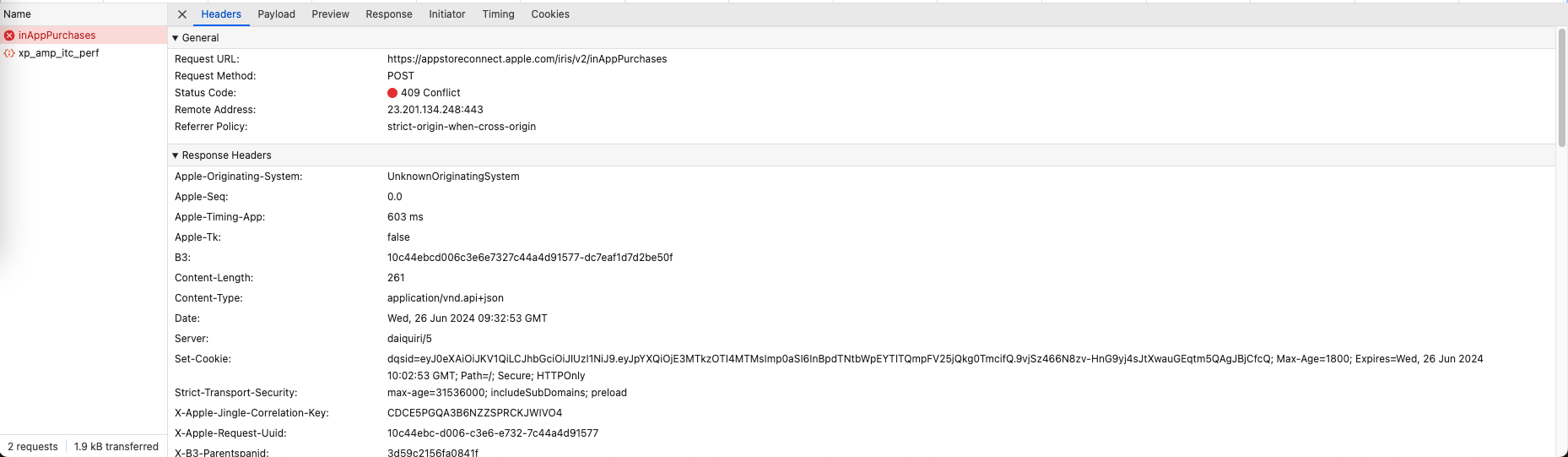Click the headers pane vertical scrollbar
The width and height of the screenshot is (1568, 457).
tap(1562, 88)
